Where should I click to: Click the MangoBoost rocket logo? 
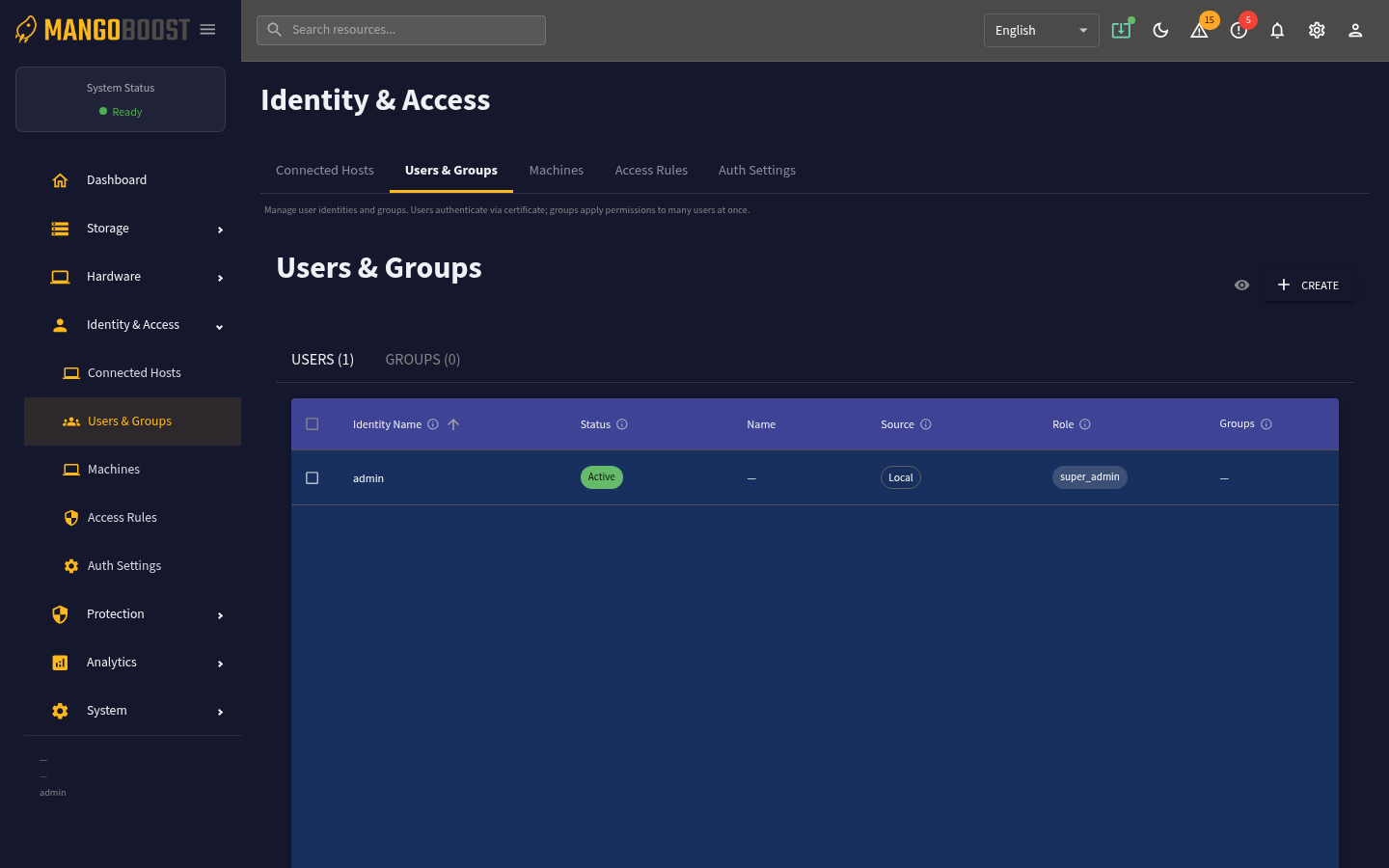point(26,30)
